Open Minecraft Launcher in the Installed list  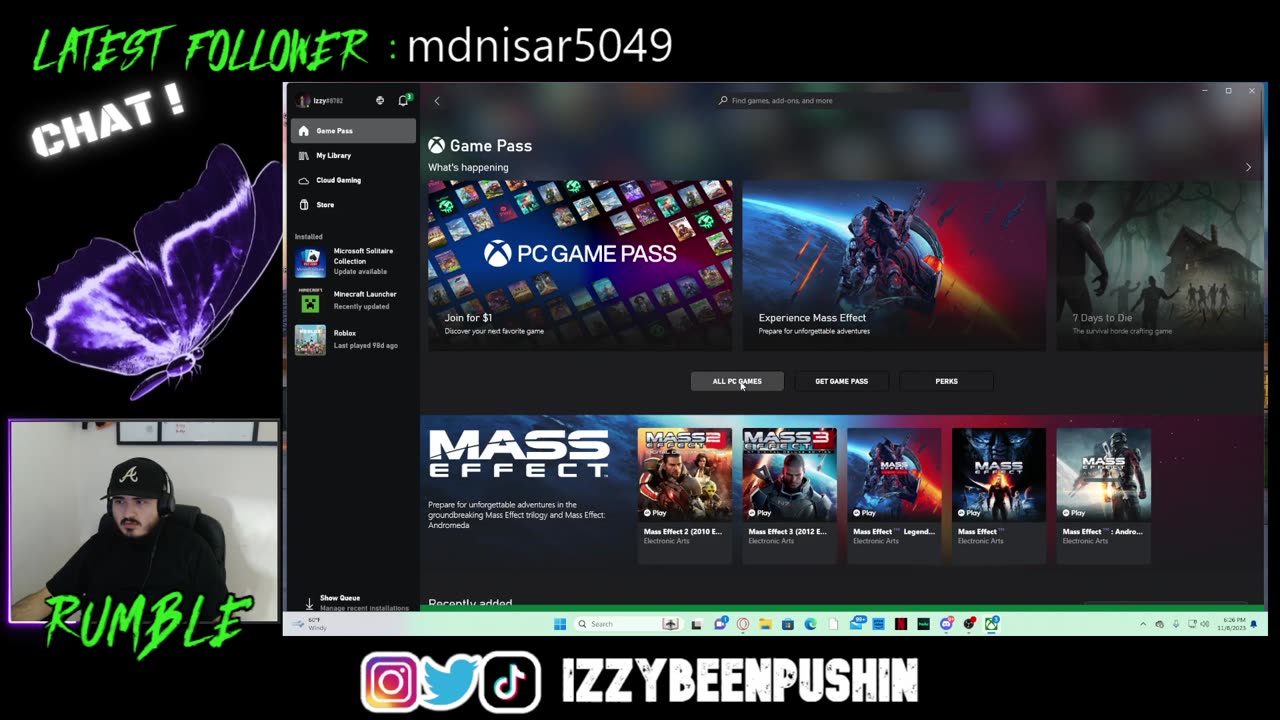pyautogui.click(x=353, y=300)
